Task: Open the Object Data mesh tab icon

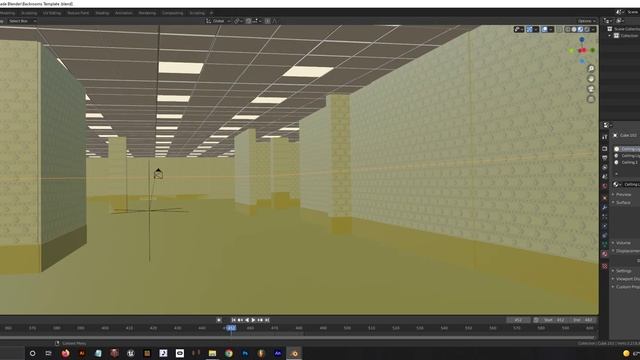Action: point(604,244)
